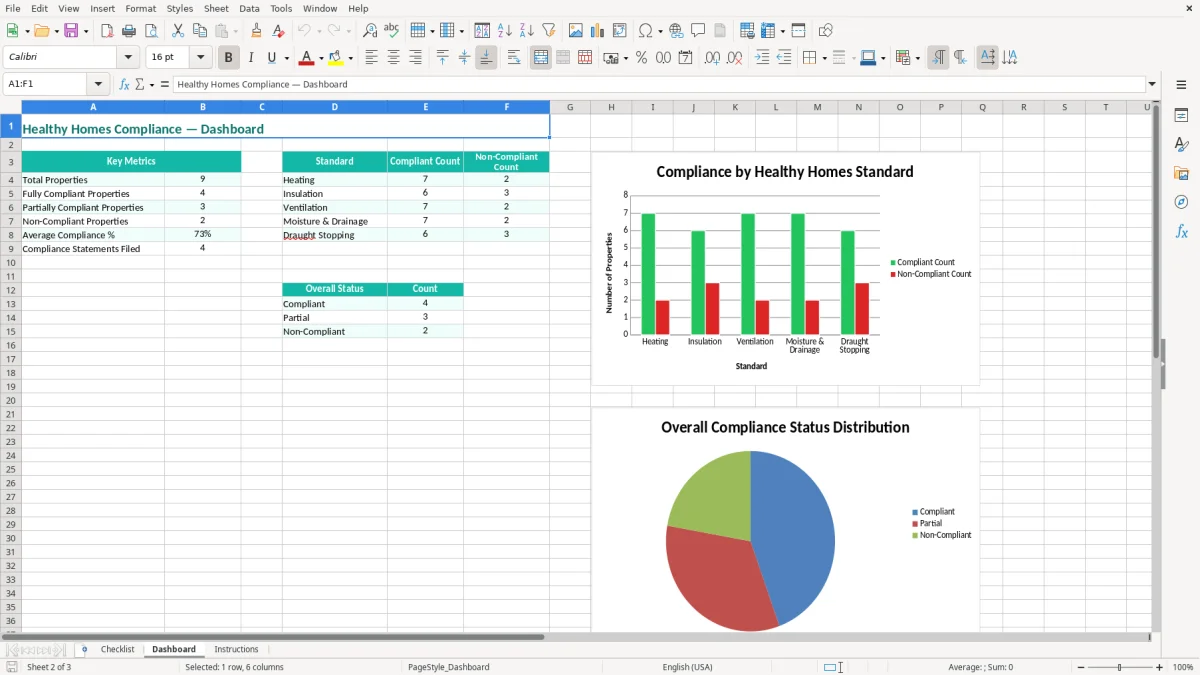The height and width of the screenshot is (675, 1200).
Task: Insert a comment from the toolbar
Action: 698,31
